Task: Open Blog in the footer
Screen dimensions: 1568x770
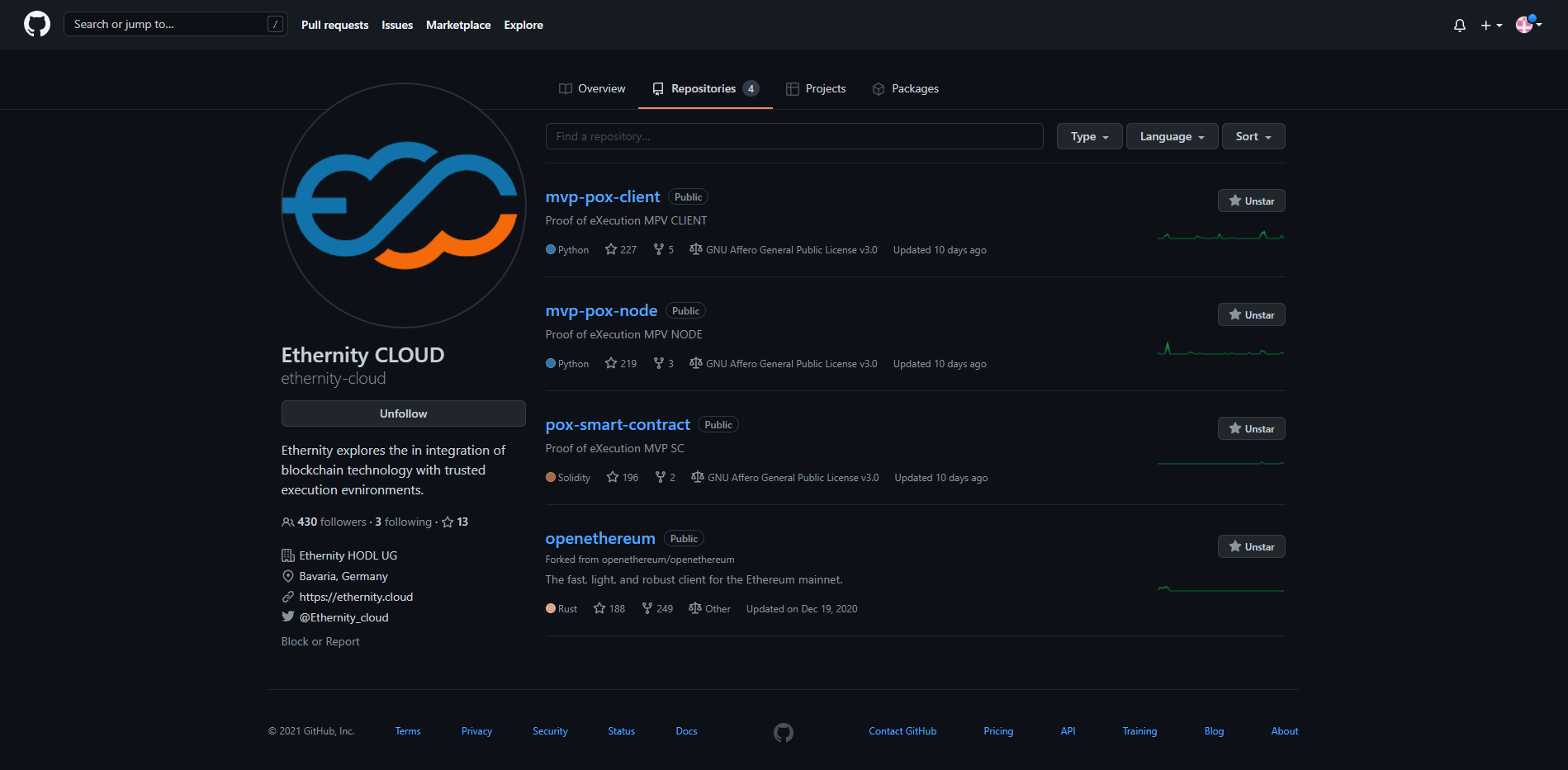Action: 1214,731
